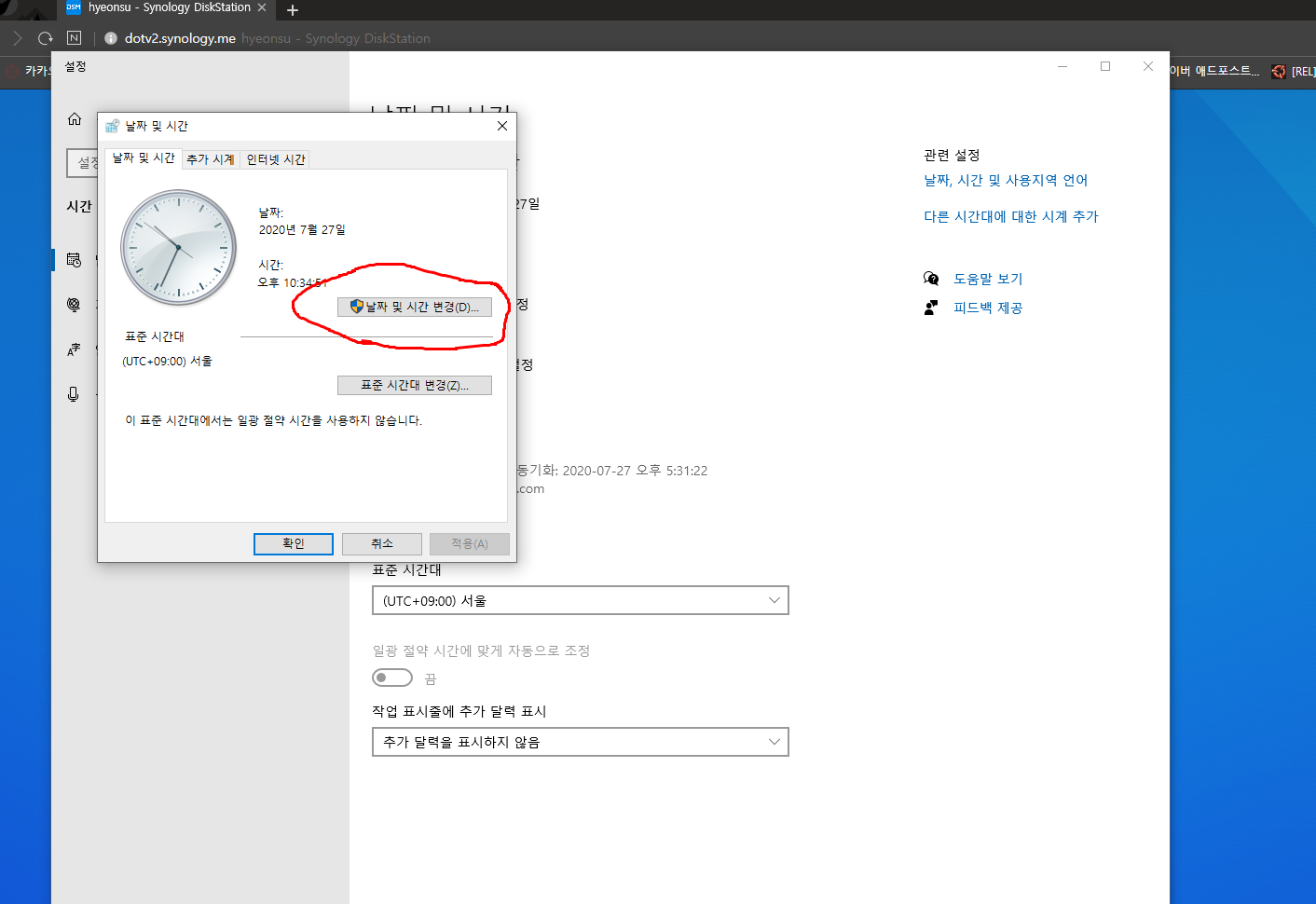
Task: Close the Synology DiskStation browser tab
Action: 262,7
